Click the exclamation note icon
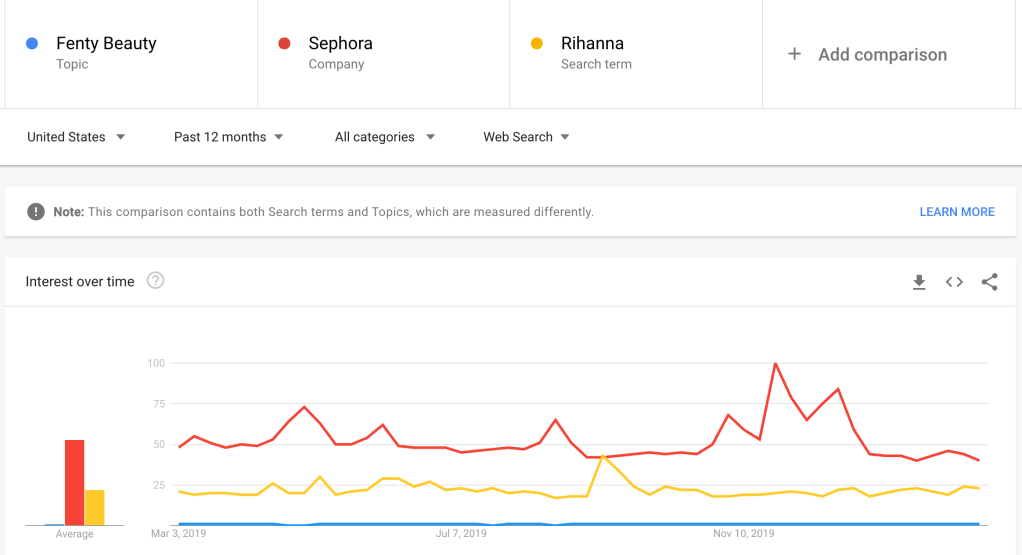 (36, 211)
